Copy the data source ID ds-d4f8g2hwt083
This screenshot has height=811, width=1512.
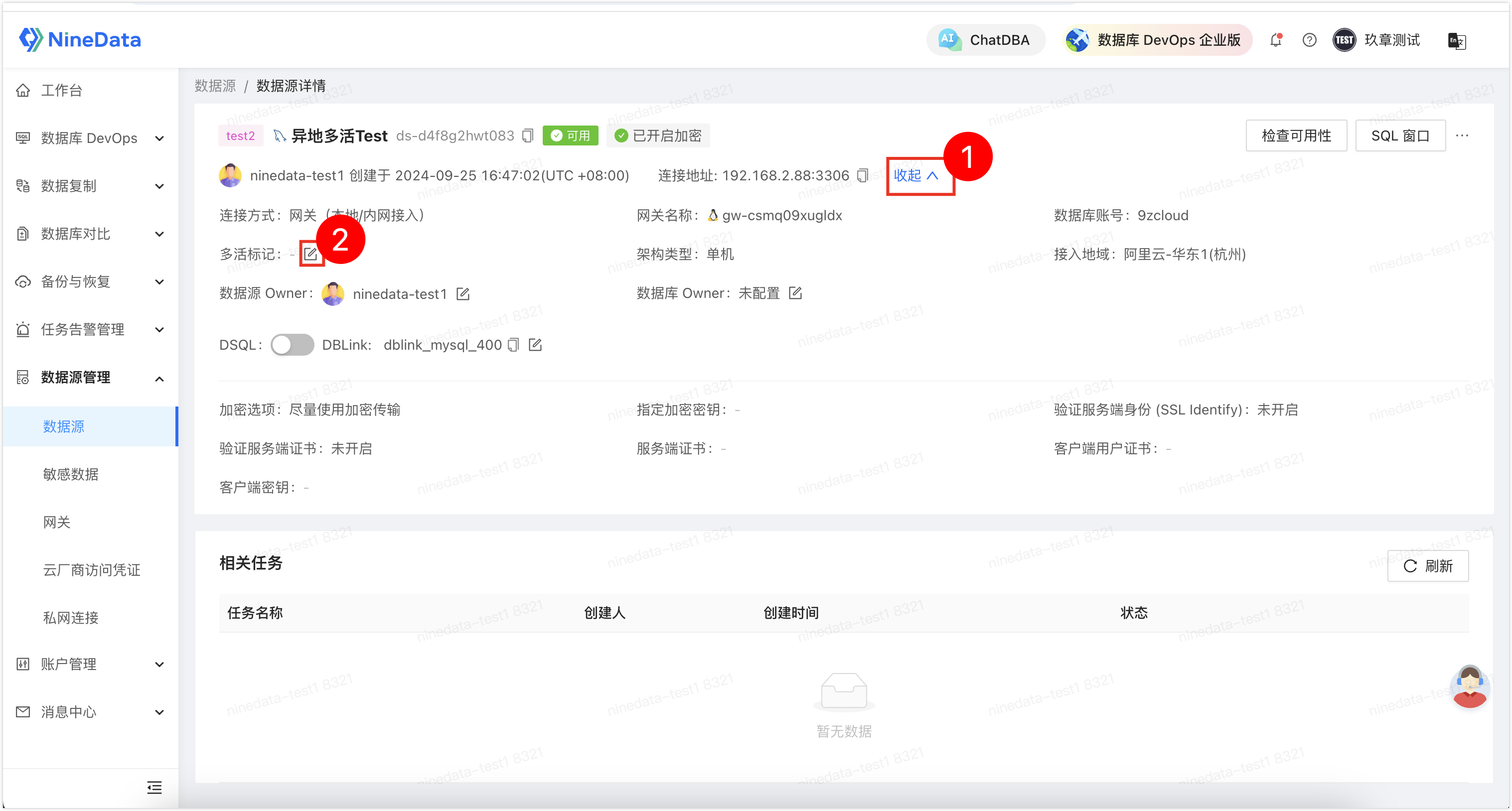point(527,136)
